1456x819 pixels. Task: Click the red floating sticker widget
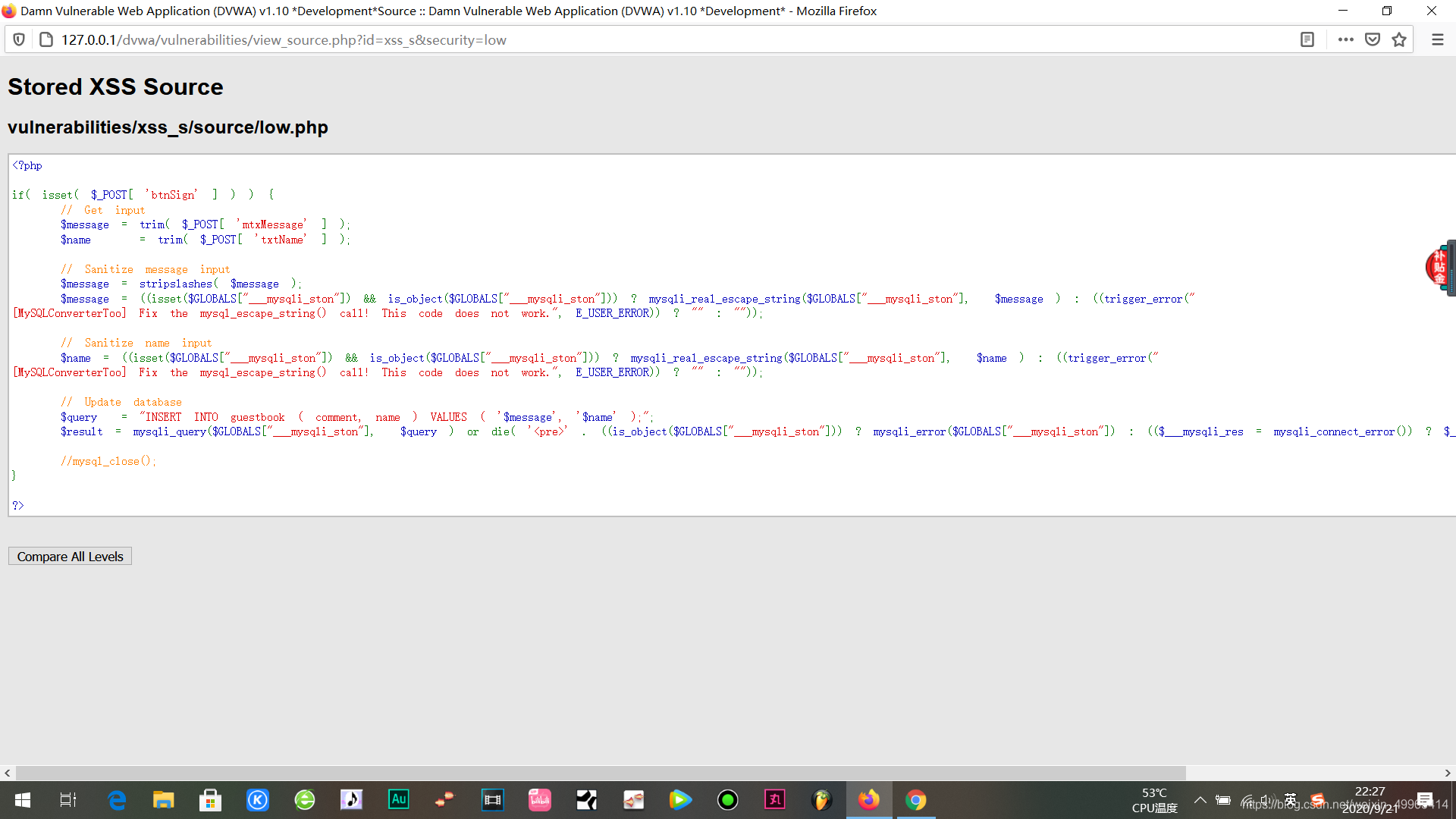[1439, 267]
